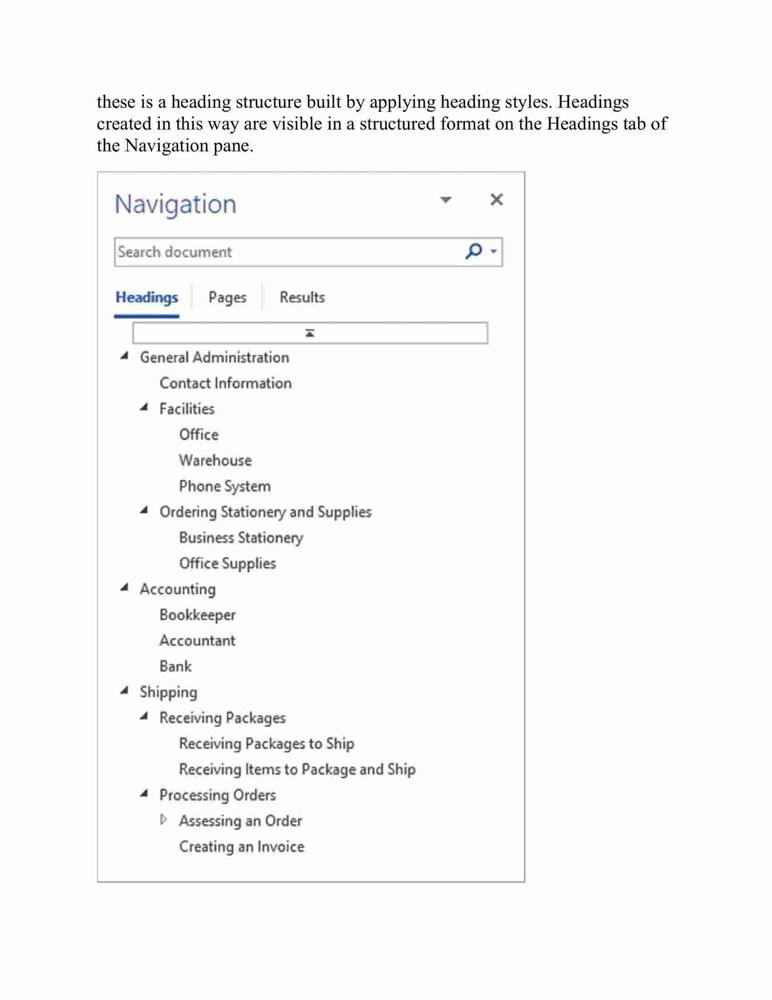Select the Bookkeeper heading
Image resolution: width=772 pixels, height=1000 pixels.
click(197, 615)
